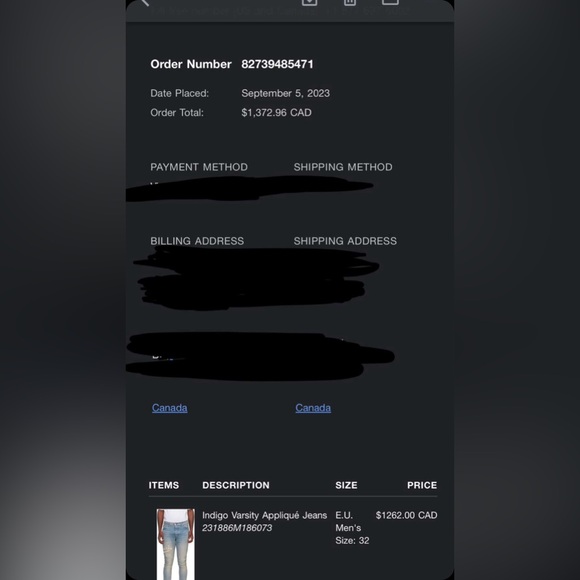Open the Canada link under billing address
The height and width of the screenshot is (580, 580).
tap(169, 408)
